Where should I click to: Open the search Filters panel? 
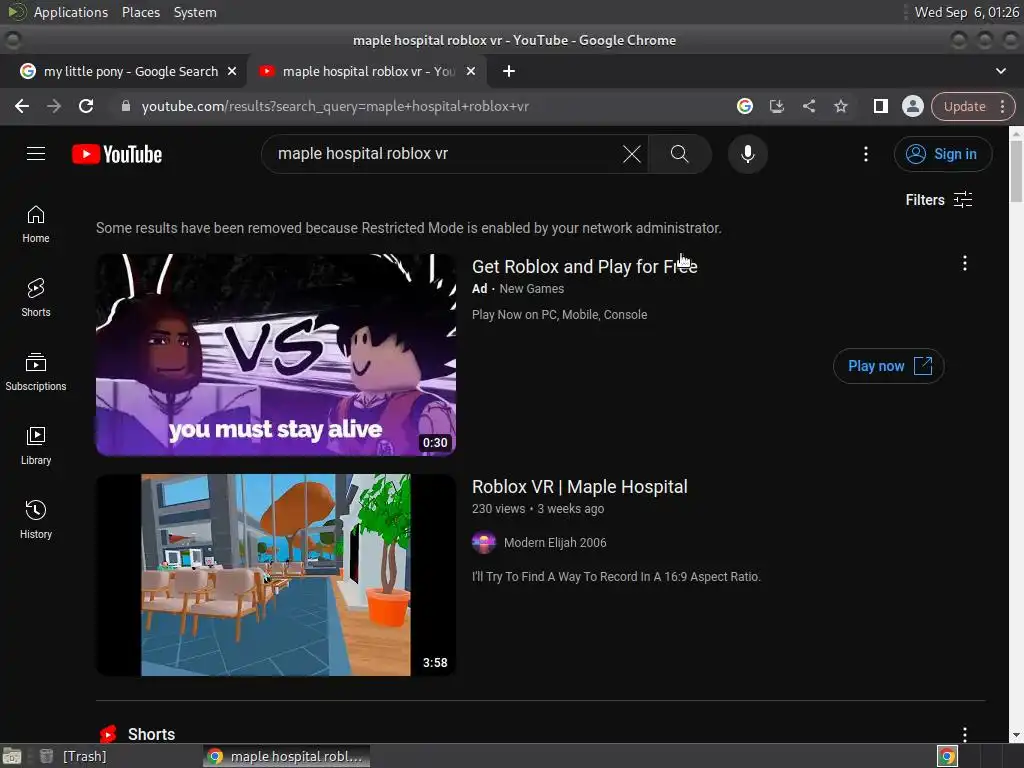click(x=938, y=200)
